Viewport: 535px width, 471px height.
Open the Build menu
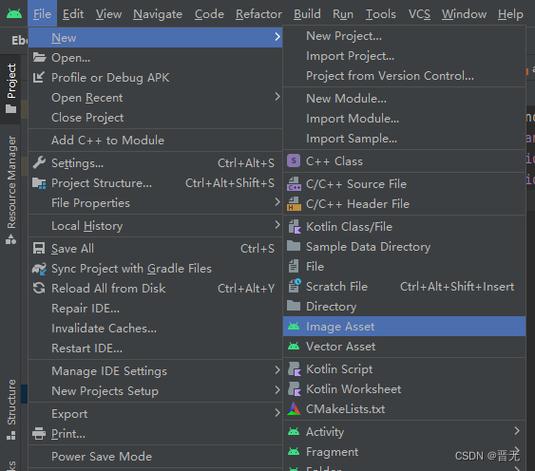[x=307, y=14]
